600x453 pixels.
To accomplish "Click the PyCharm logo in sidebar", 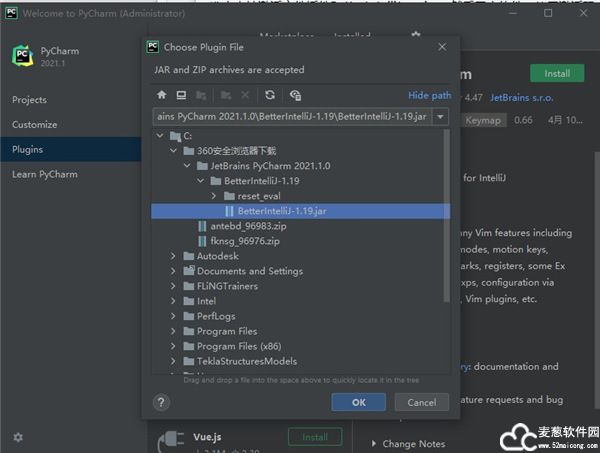I will coord(22,56).
